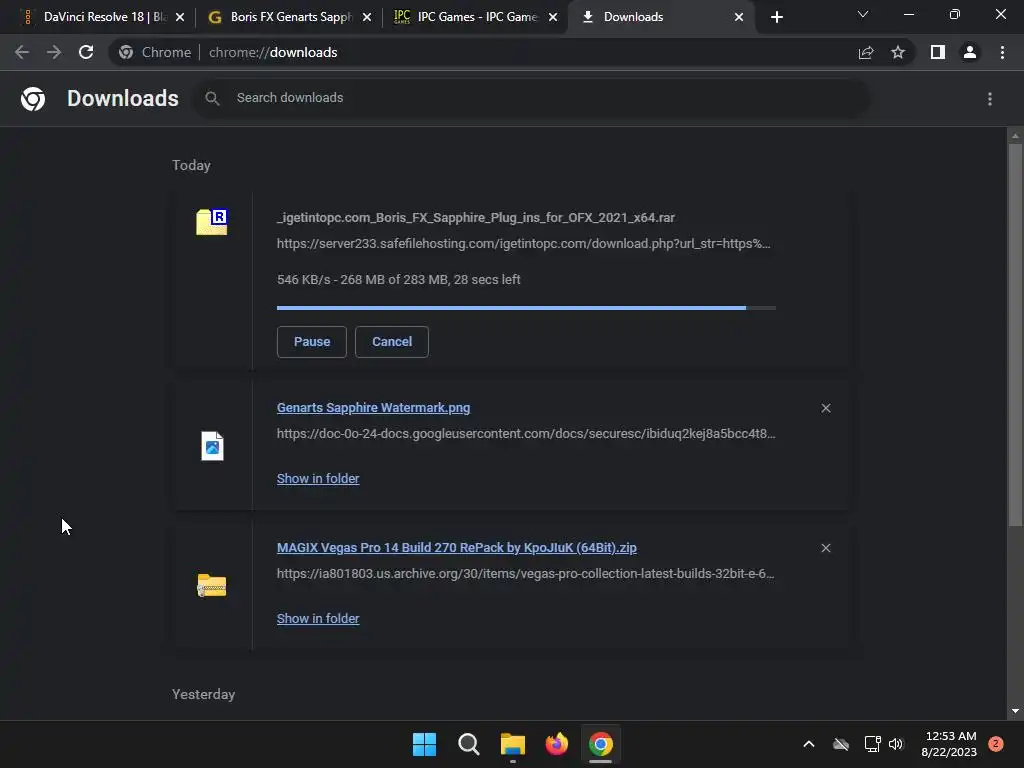Open notifications badge showing 2

996,744
